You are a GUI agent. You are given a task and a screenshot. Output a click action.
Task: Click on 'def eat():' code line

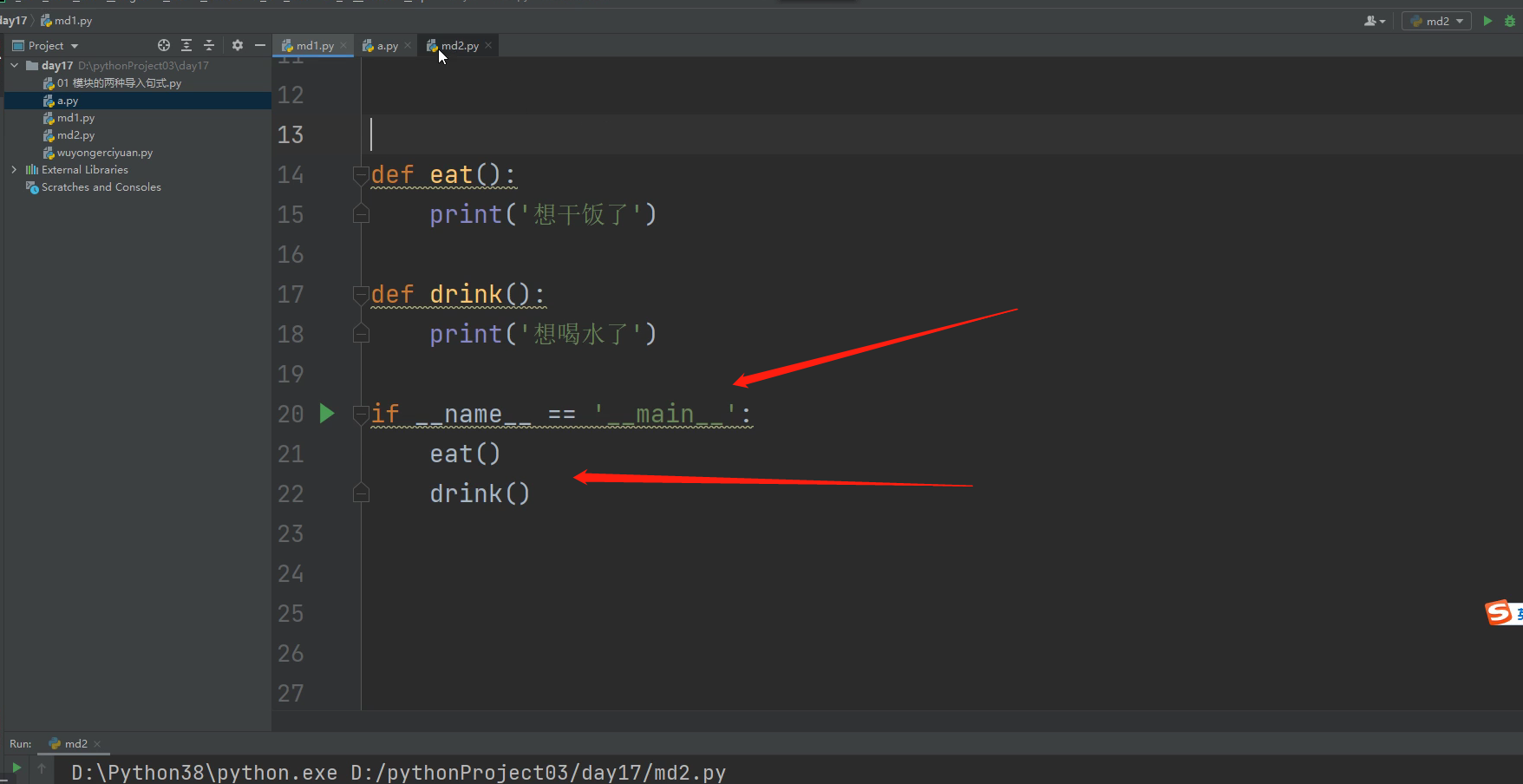(x=443, y=174)
